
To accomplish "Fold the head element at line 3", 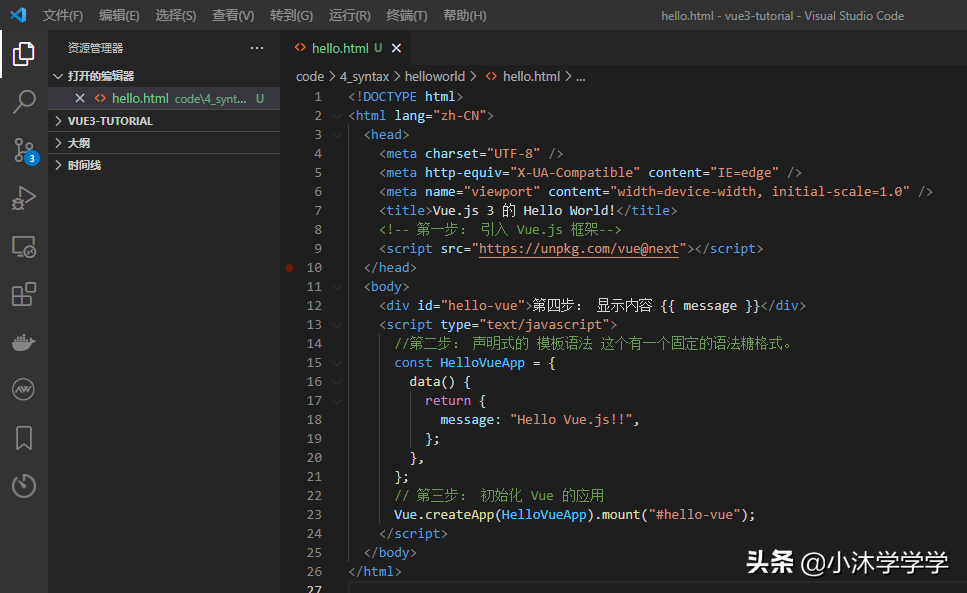I will [337, 135].
